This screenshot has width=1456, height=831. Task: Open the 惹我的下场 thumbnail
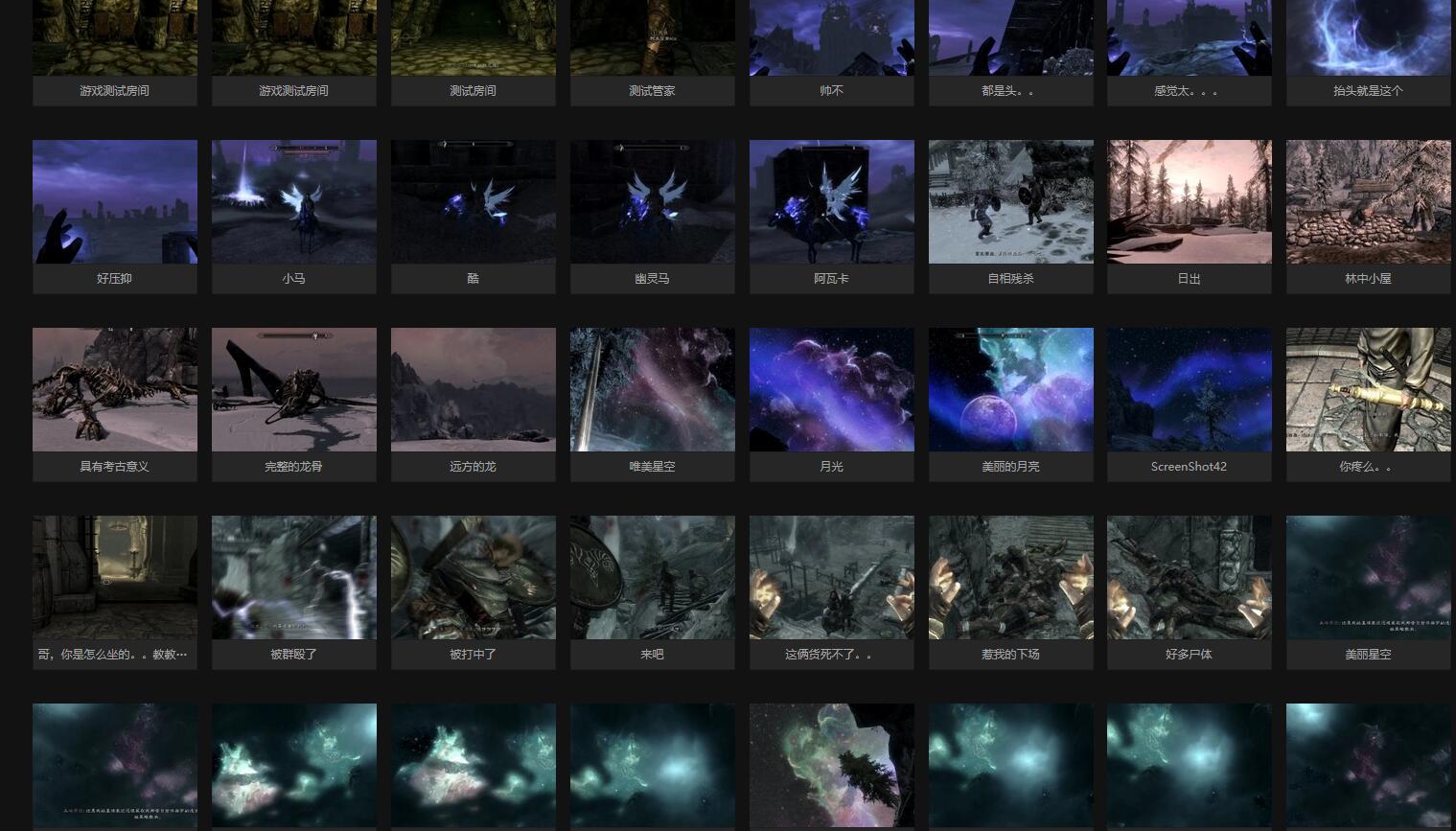[1011, 577]
